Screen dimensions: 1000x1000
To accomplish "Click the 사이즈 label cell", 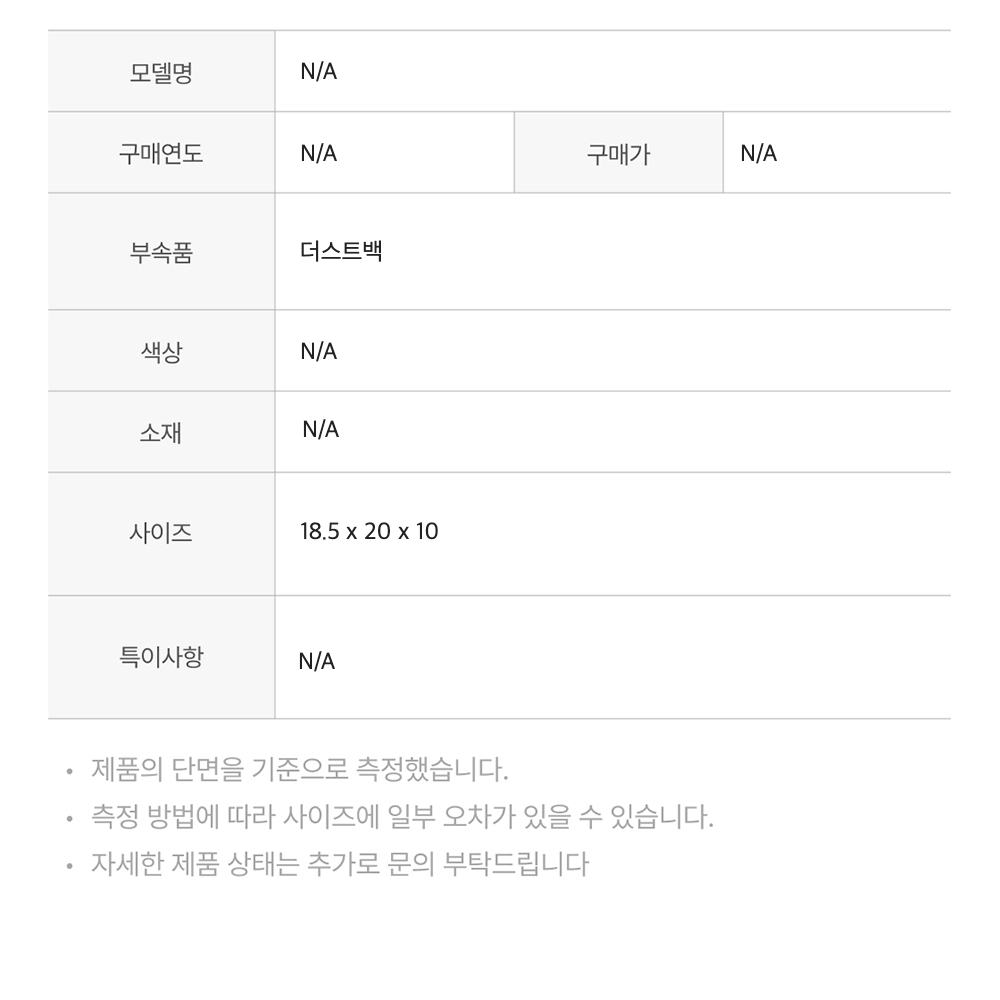I will (x=161, y=534).
